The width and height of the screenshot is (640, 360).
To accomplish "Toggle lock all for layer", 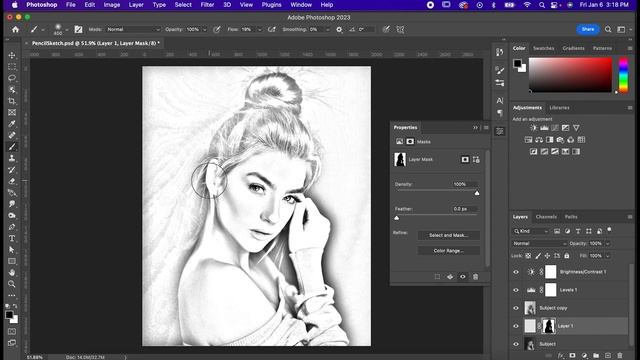I will coord(567,256).
